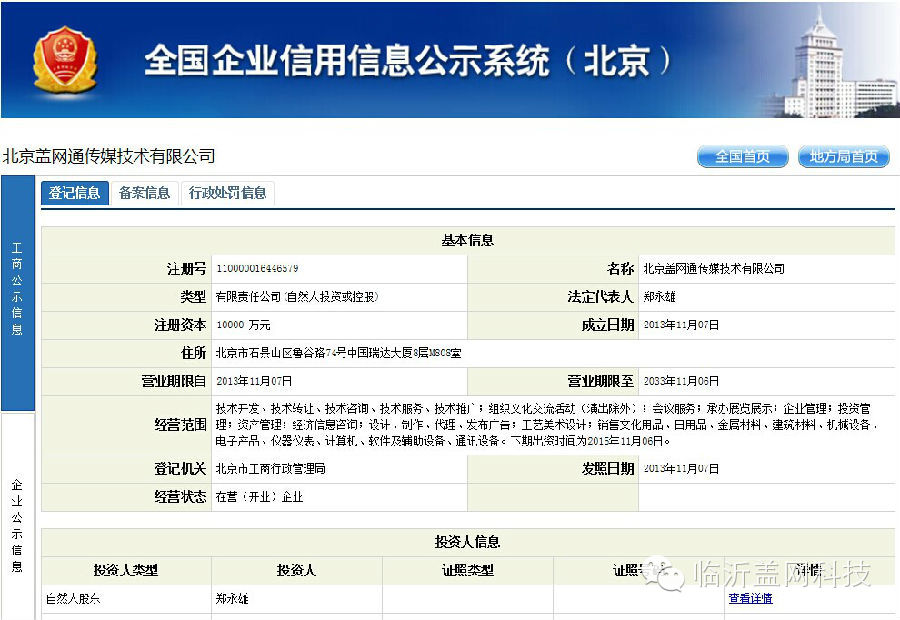Open the 查看详情 link for 郑永雄
The width and height of the screenshot is (900, 620).
[750, 598]
